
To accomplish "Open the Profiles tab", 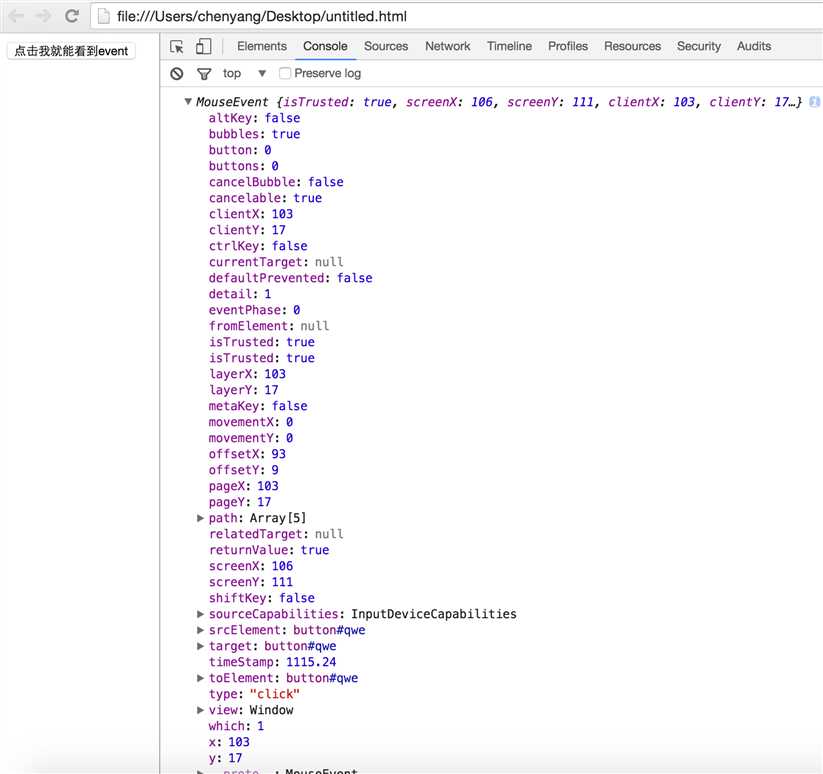I will click(x=568, y=46).
